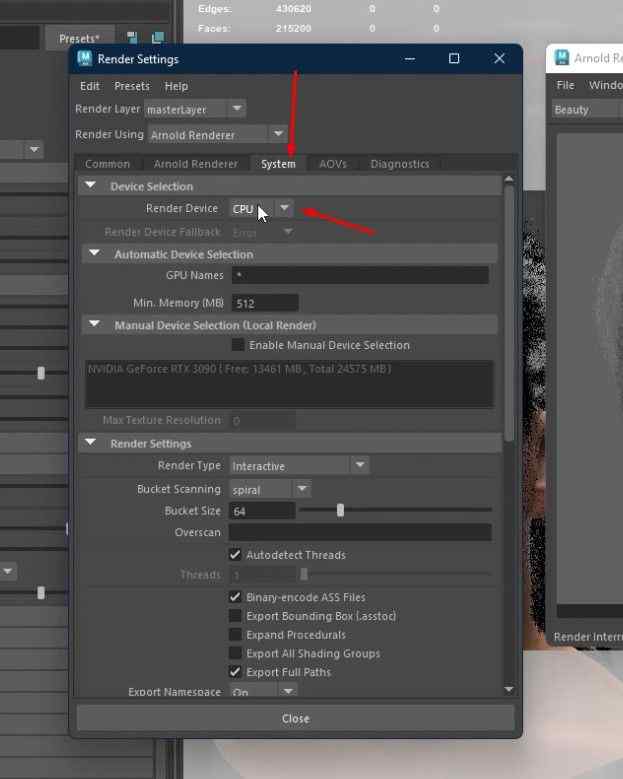Open the upper dropdown arrow in left panel
623x779 pixels.
coord(34,149)
